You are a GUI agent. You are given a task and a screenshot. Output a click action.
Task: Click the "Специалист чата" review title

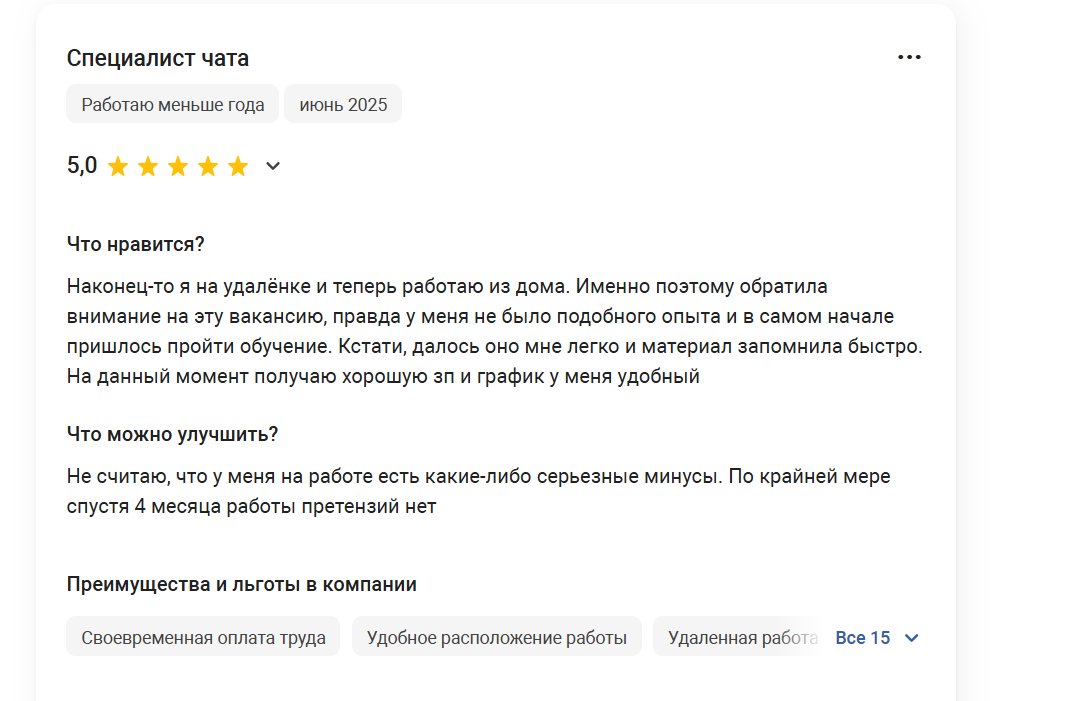click(158, 58)
